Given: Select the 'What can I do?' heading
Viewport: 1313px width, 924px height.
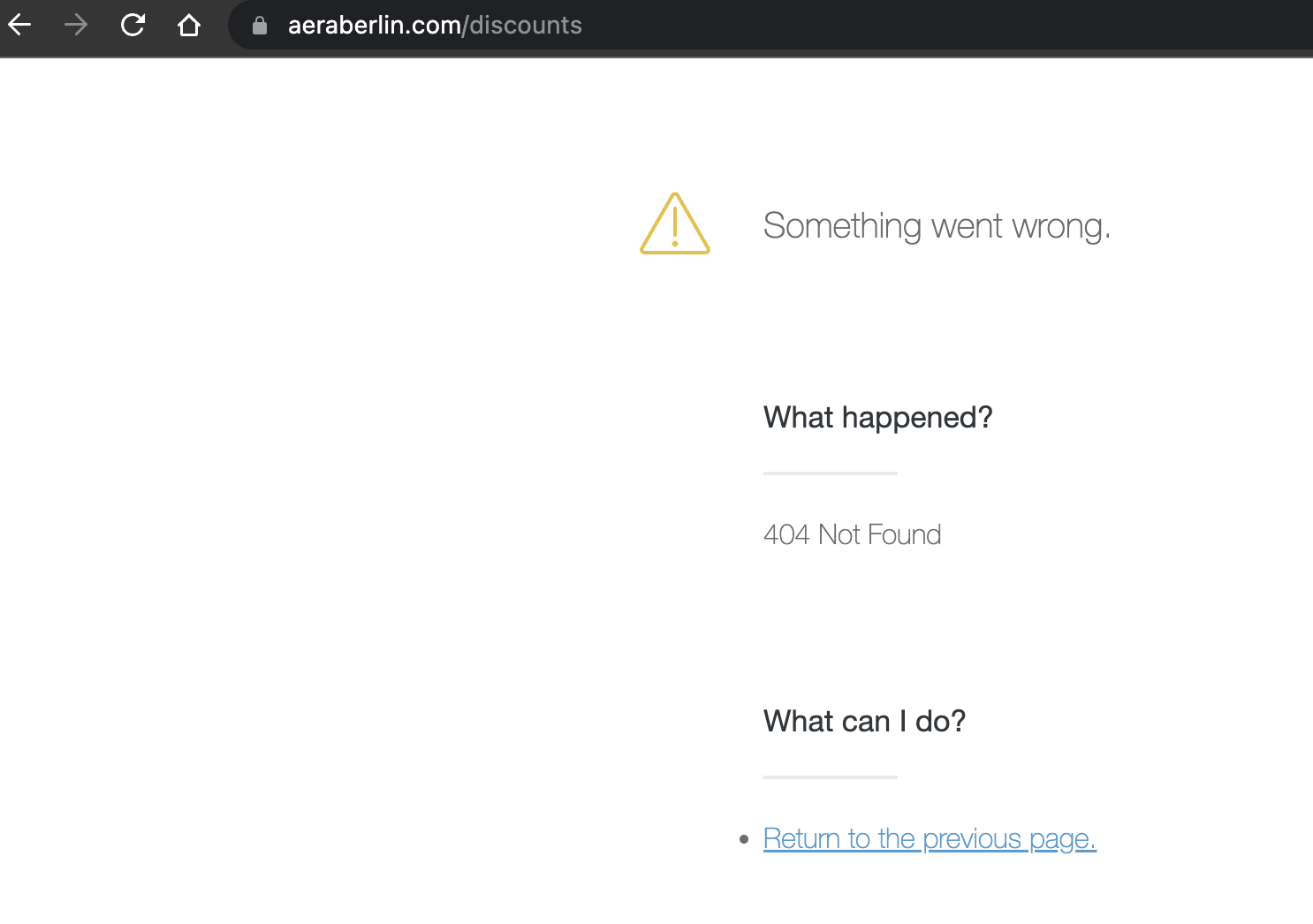Looking at the screenshot, I should [x=864, y=721].
